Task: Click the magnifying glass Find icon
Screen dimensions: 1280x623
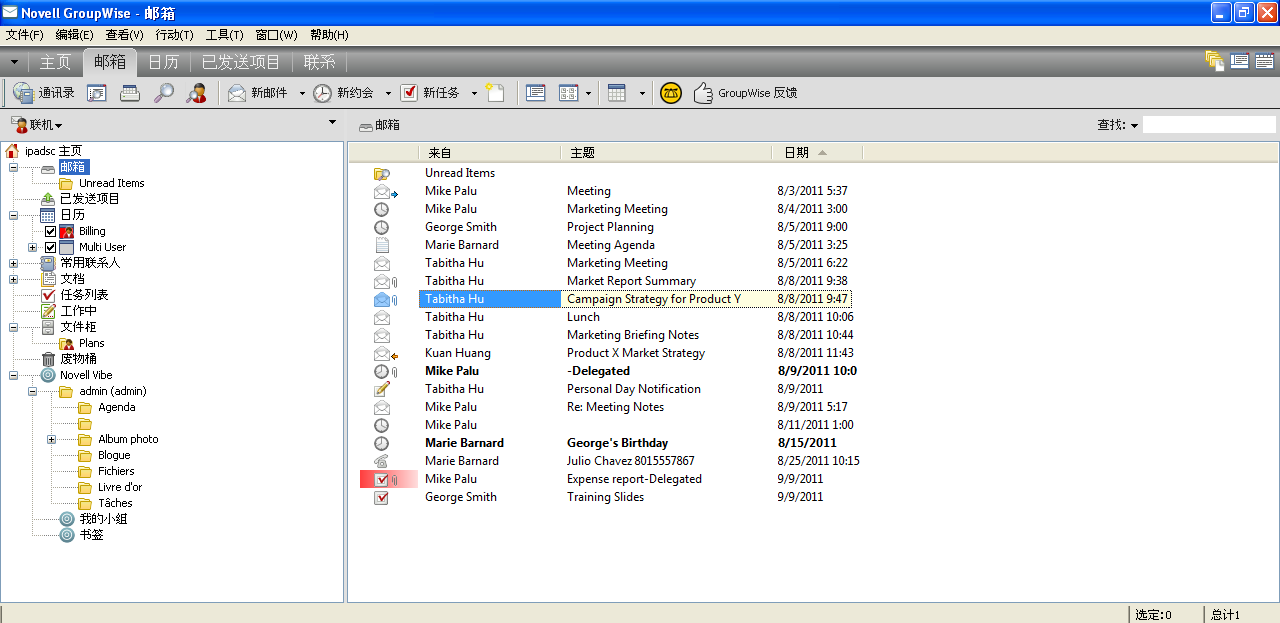Action: coord(163,93)
